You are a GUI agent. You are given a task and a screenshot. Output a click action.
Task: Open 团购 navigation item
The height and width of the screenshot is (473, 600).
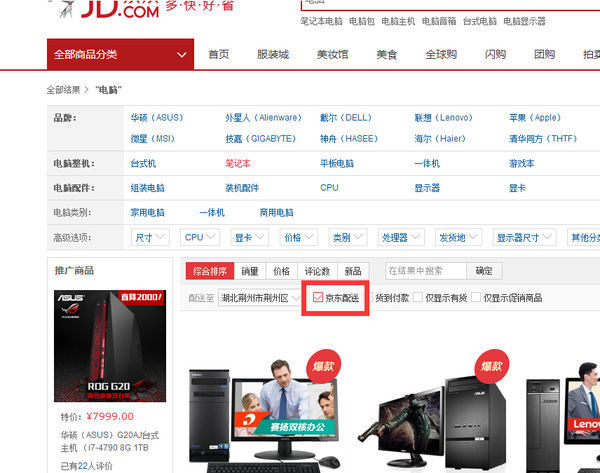point(544,55)
